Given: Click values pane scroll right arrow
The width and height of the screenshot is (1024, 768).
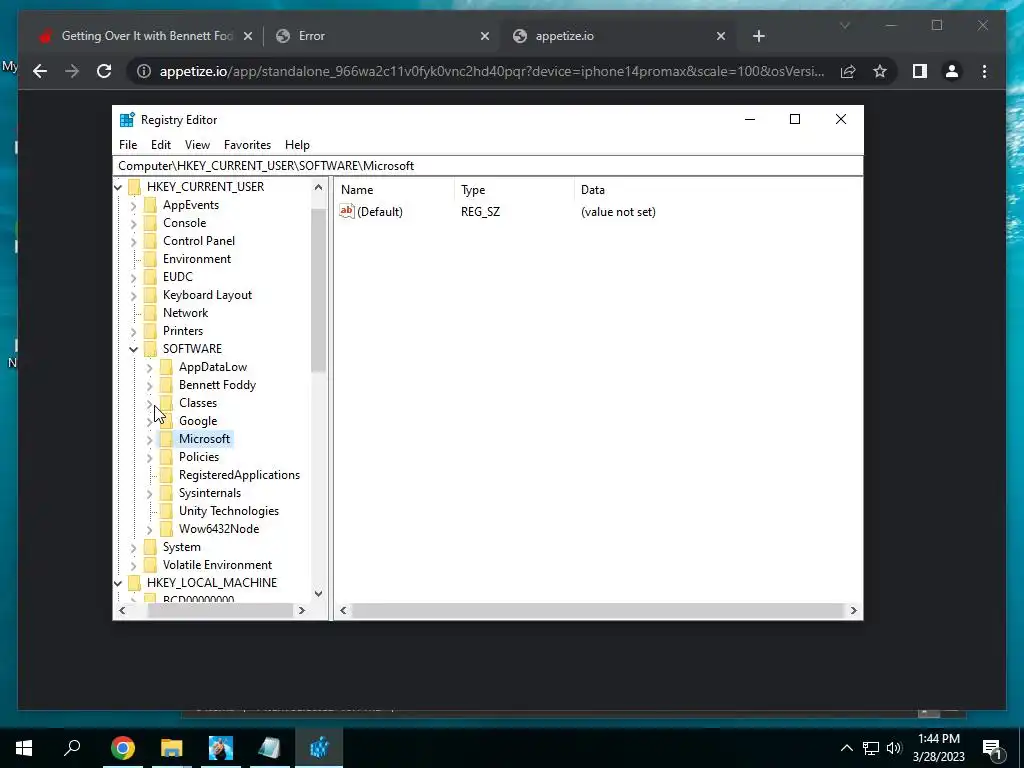Looking at the screenshot, I should click(853, 611).
